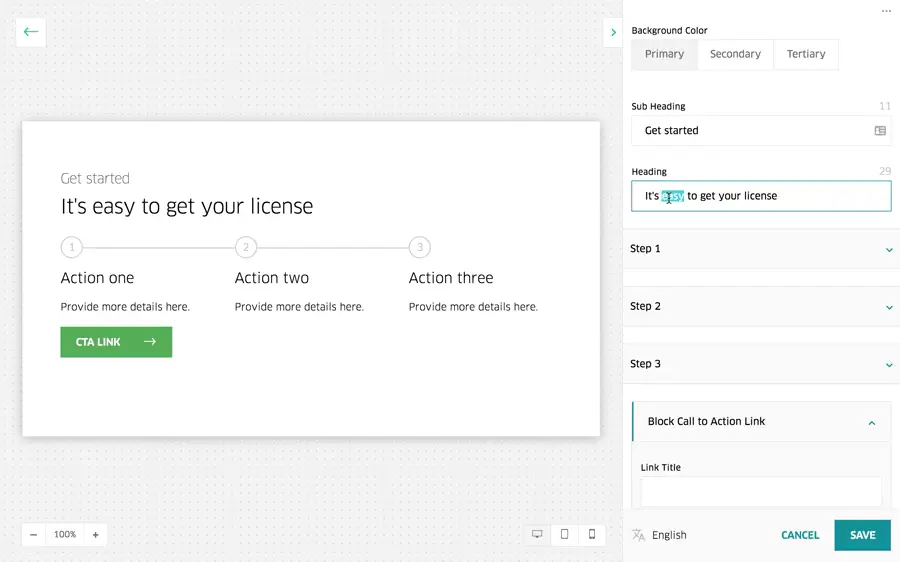Click the 'Link Title' label
The width and height of the screenshot is (900, 562).
pos(660,467)
